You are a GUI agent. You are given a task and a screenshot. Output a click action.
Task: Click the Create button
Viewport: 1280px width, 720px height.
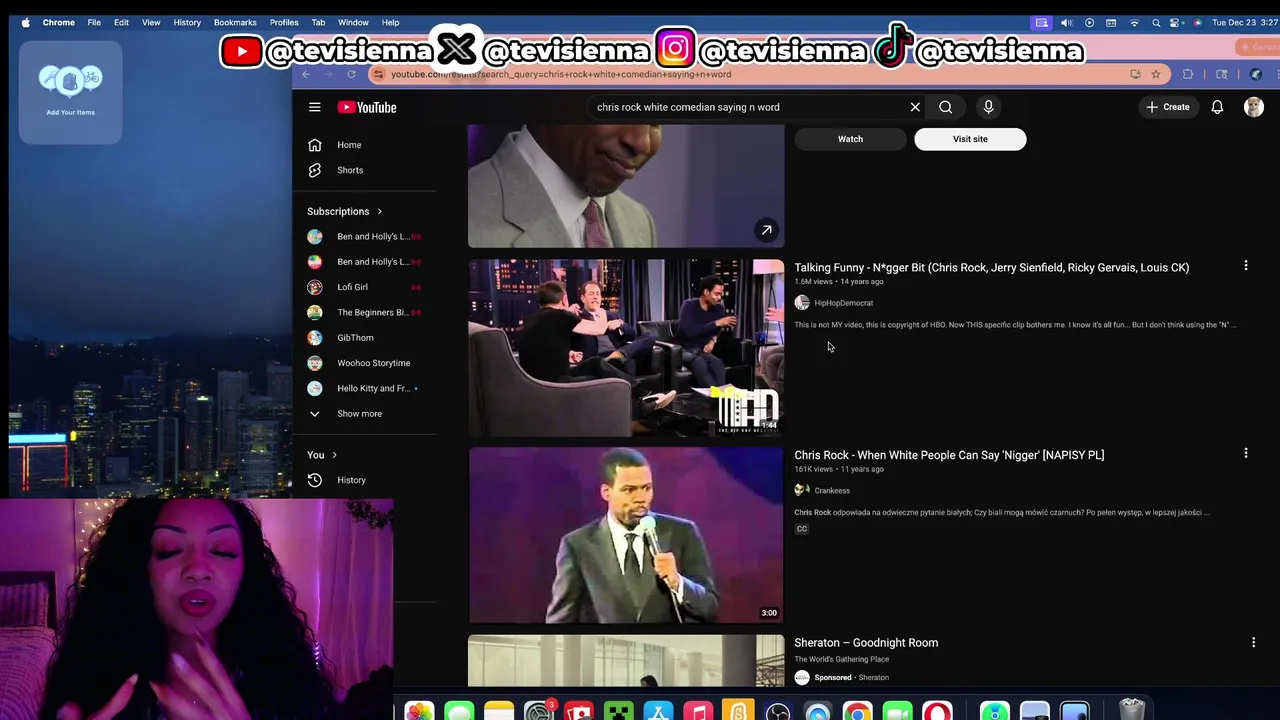click(x=1167, y=107)
